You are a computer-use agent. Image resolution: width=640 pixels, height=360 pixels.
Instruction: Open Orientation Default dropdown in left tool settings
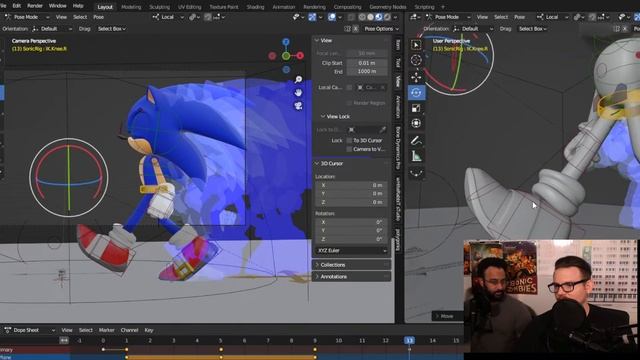pyautogui.click(x=52, y=29)
